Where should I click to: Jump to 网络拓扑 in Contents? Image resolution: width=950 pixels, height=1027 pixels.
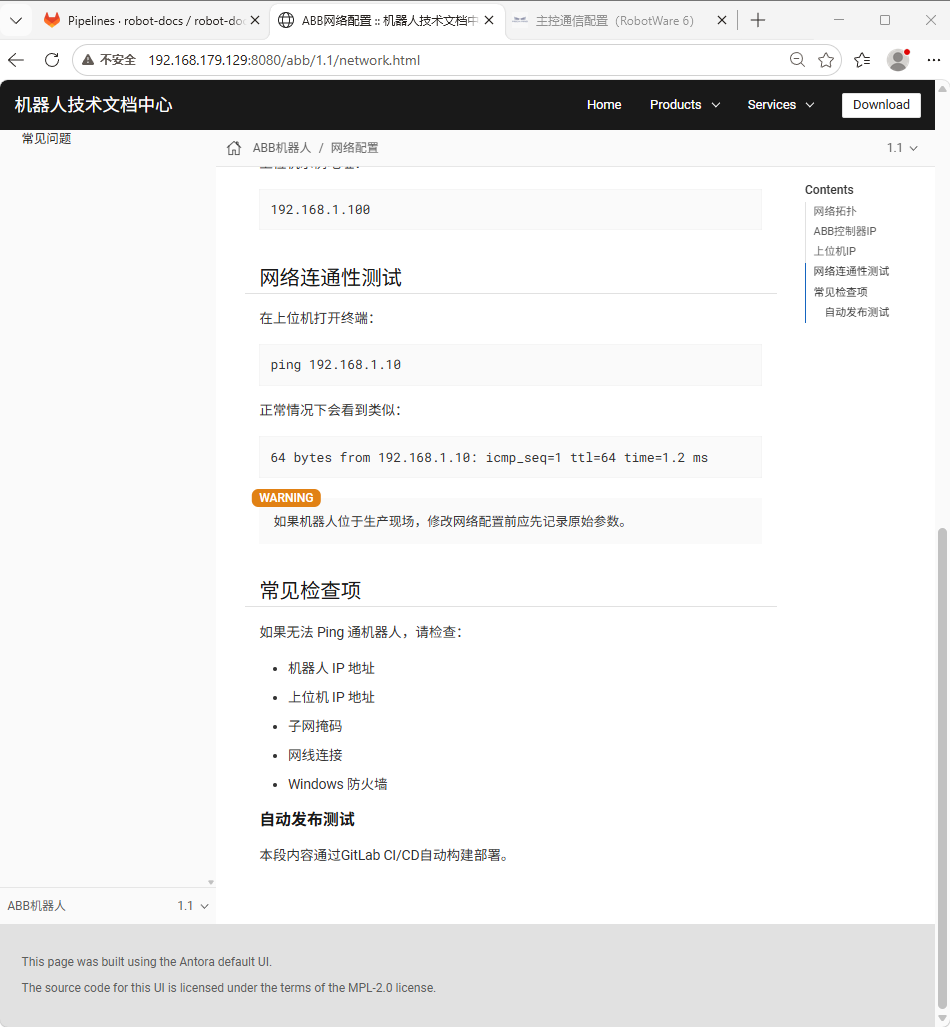tap(834, 211)
